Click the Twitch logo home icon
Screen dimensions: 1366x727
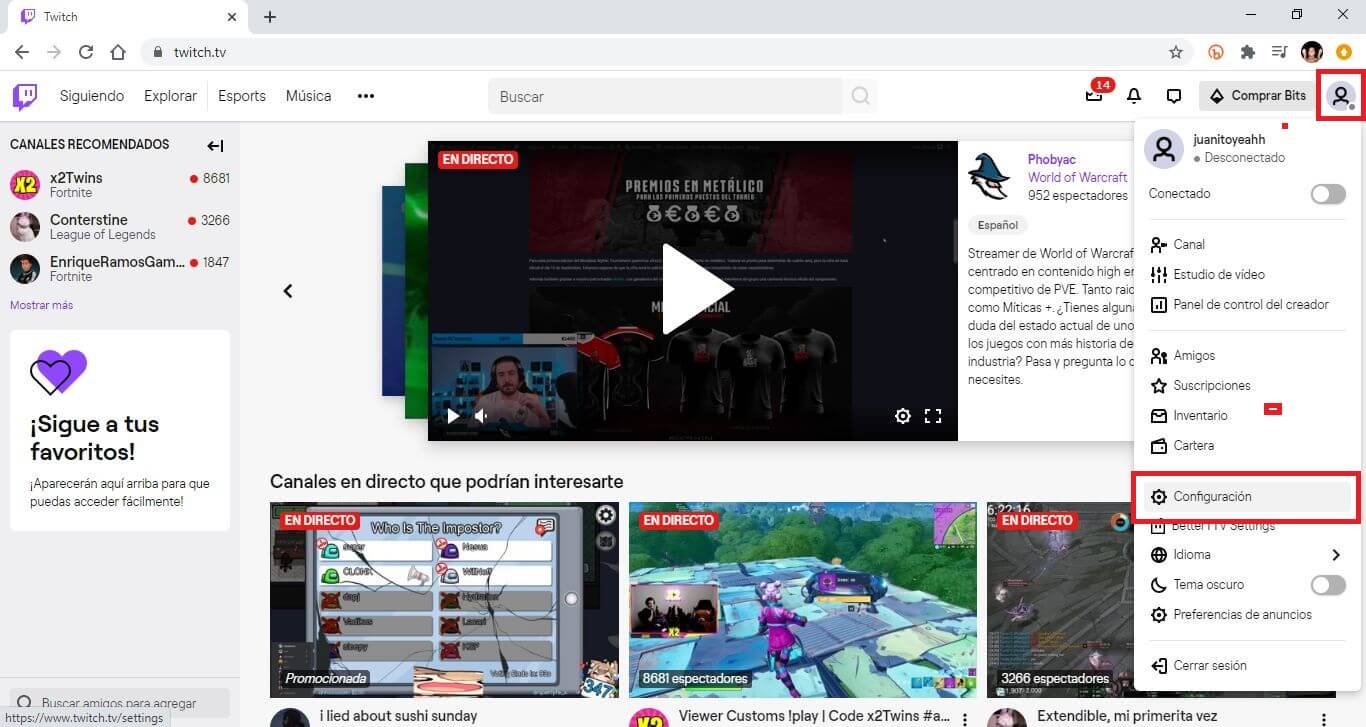(x=25, y=96)
